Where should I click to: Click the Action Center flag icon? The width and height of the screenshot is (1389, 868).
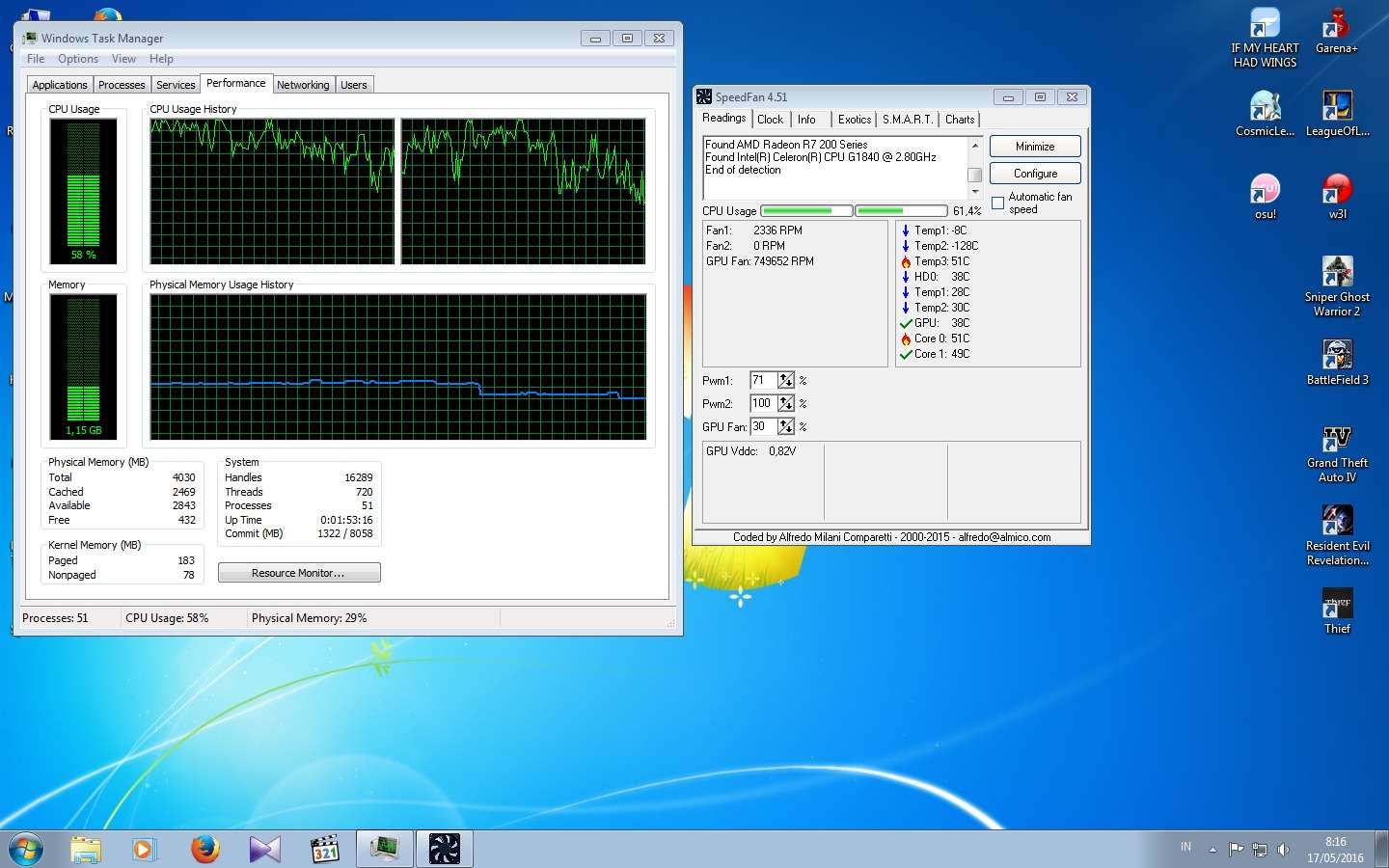tap(1236, 850)
